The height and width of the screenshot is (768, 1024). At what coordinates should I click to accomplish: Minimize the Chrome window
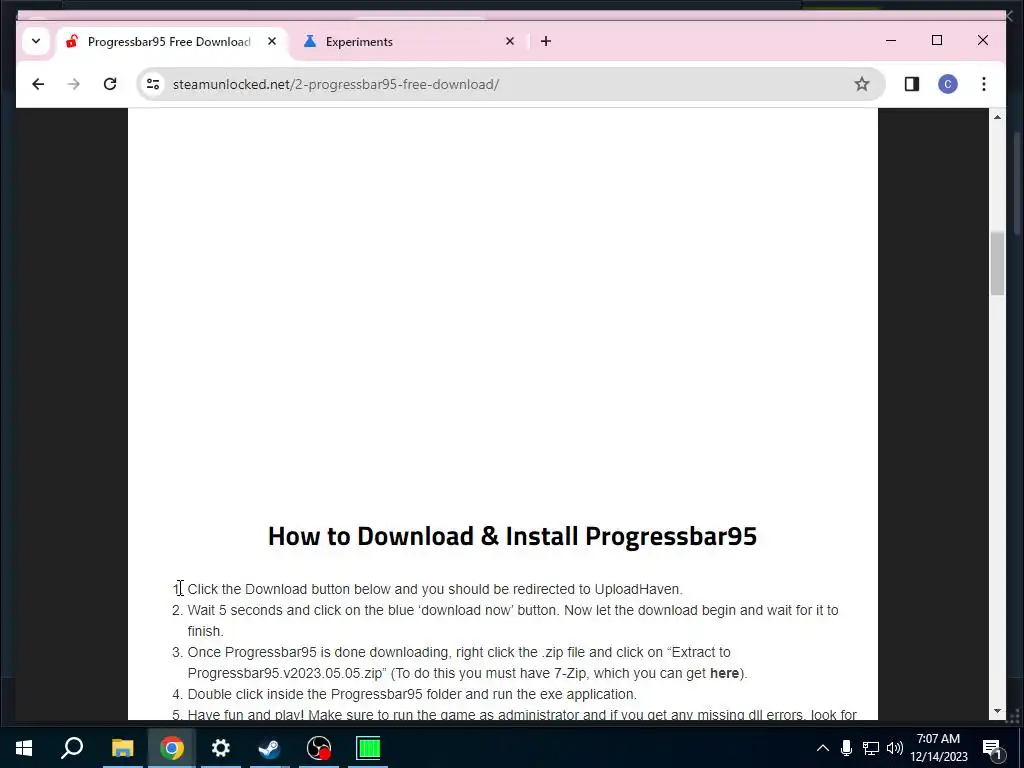(891, 40)
